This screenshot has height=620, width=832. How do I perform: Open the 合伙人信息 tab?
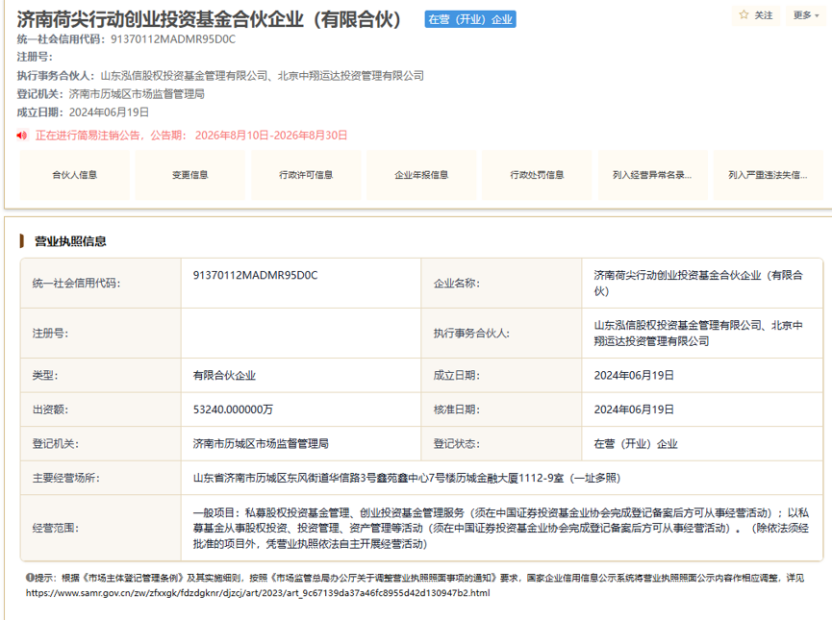(x=75, y=175)
